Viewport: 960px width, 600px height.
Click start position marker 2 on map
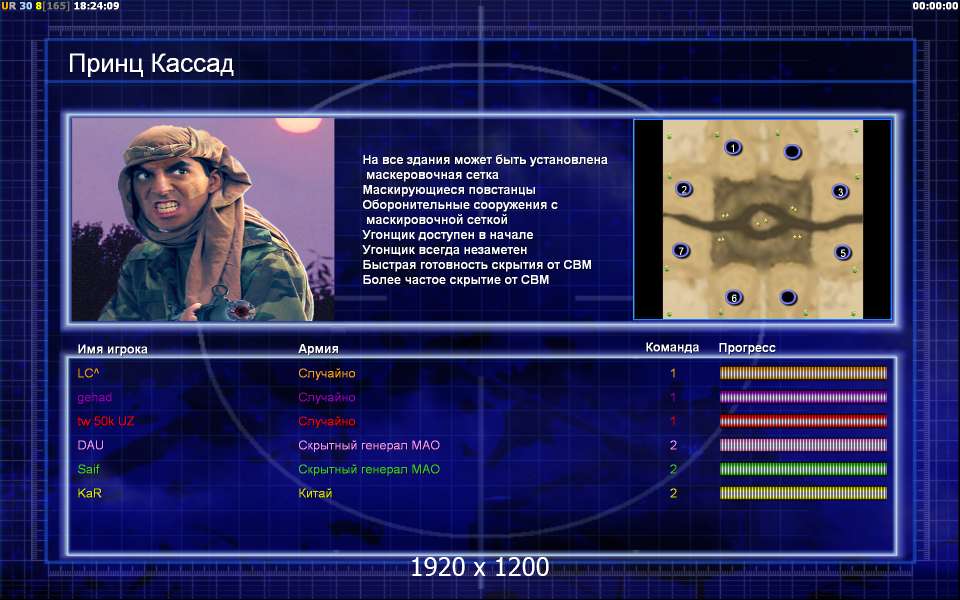pos(684,189)
